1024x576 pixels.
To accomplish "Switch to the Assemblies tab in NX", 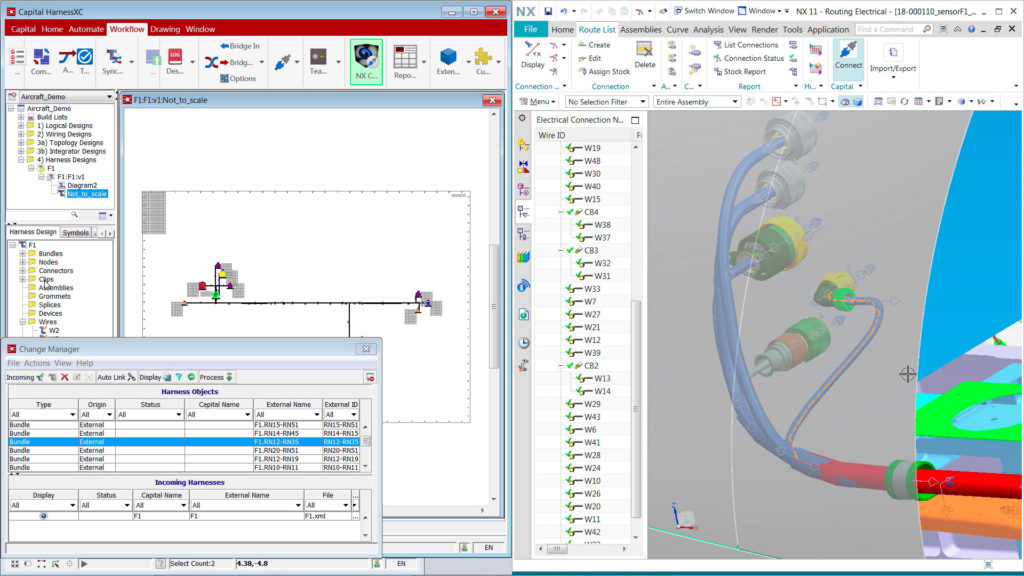I will tap(641, 29).
